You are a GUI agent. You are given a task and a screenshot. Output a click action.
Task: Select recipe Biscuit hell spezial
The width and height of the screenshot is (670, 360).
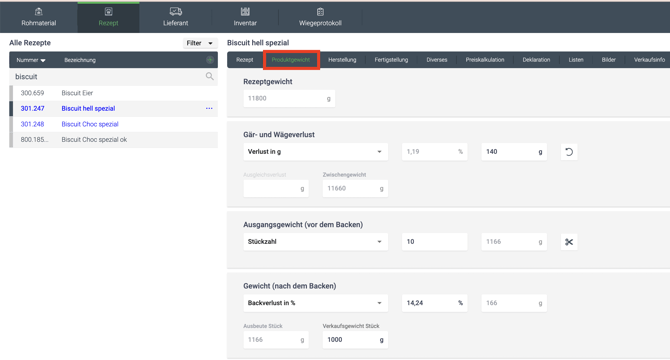(x=114, y=108)
